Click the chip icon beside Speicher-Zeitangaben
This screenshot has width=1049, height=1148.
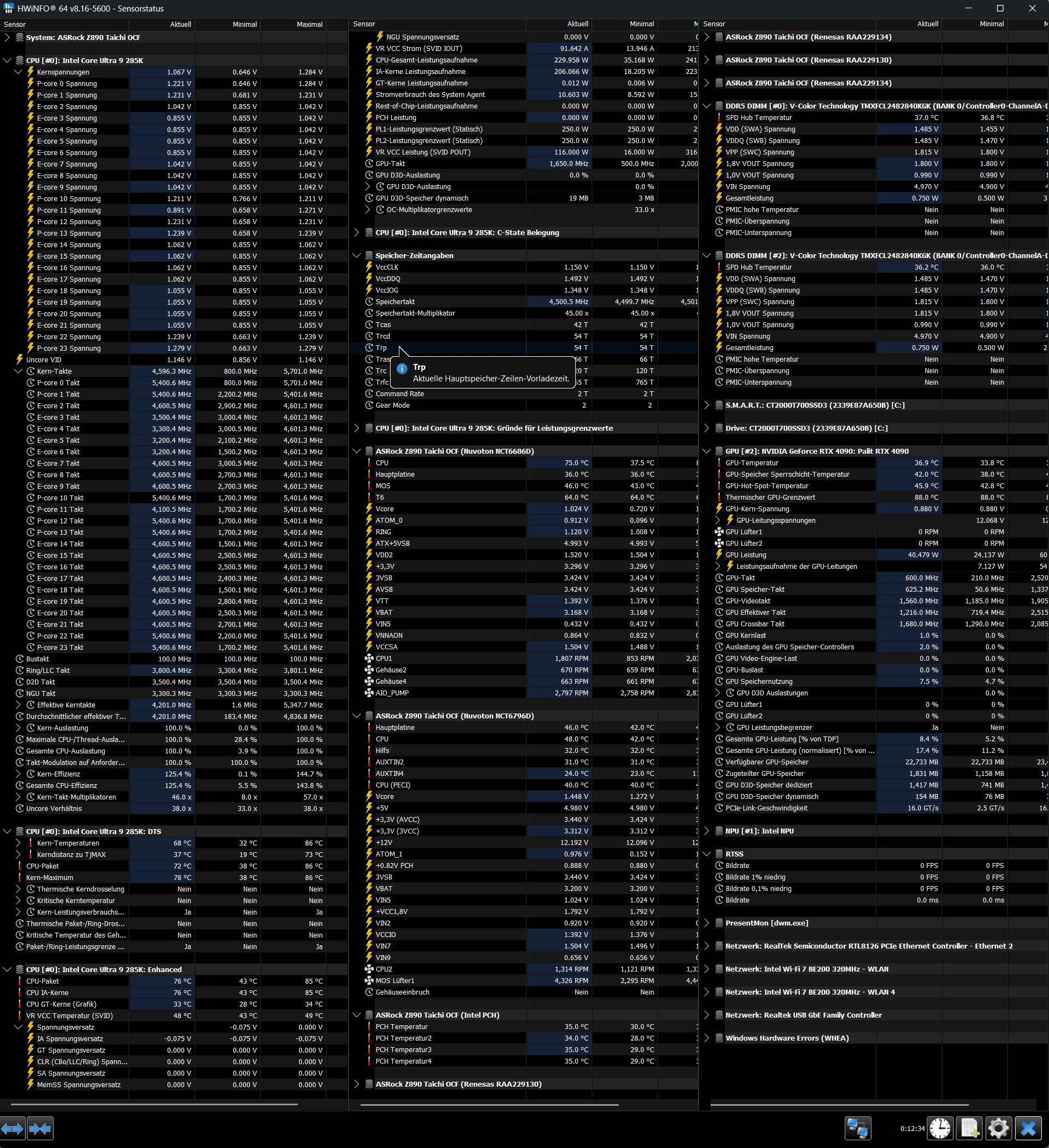[x=369, y=256]
